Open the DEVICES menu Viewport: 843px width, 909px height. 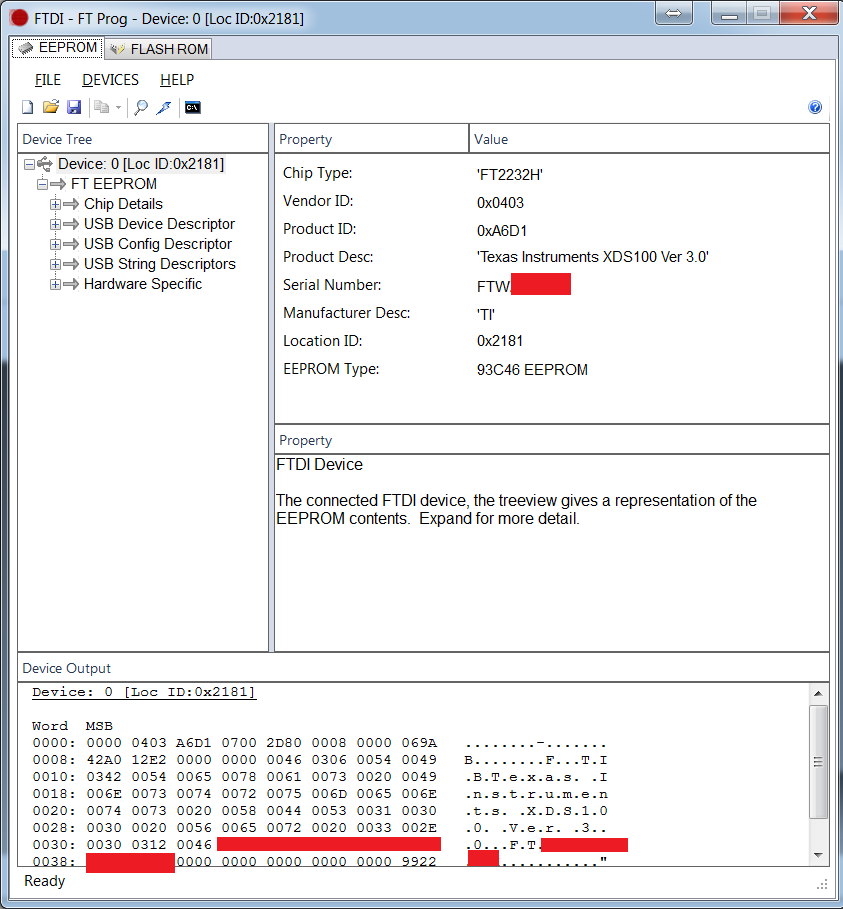110,79
